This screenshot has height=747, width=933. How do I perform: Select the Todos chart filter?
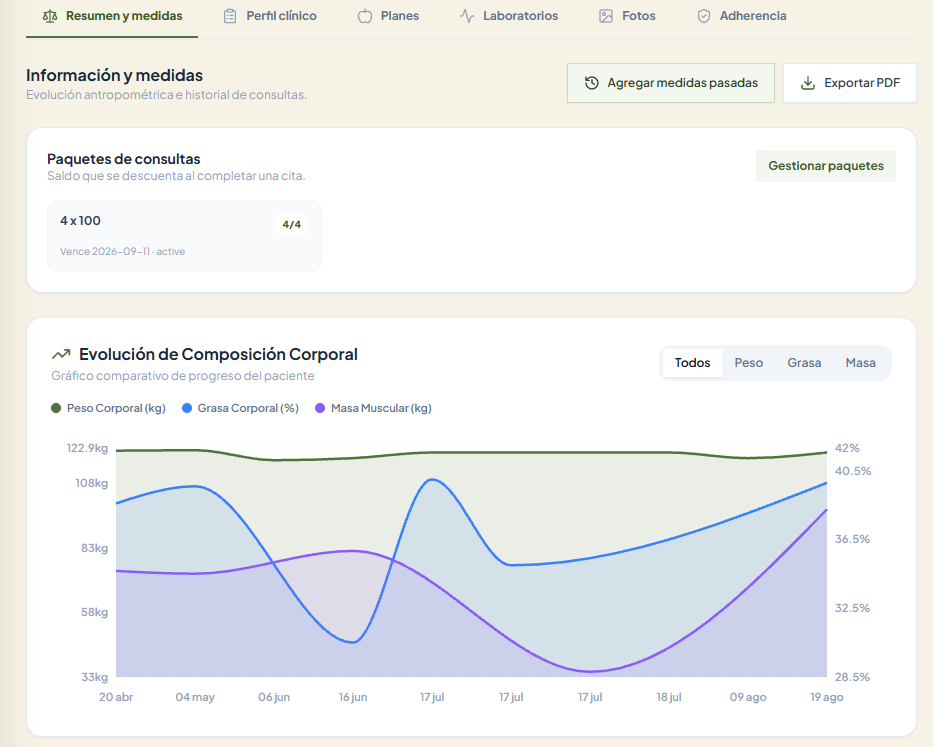[x=692, y=362]
